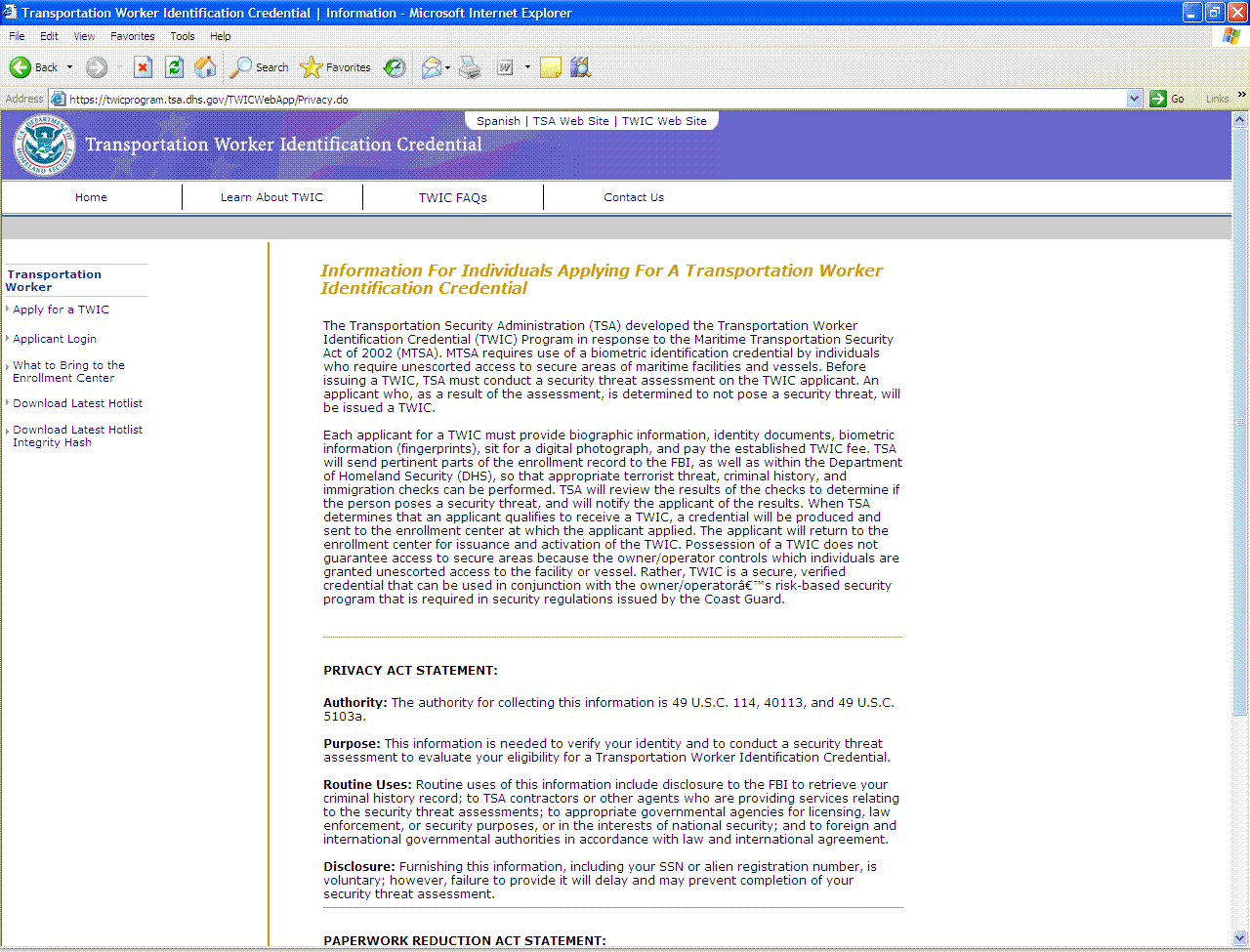Click the Windows flag logo in the menu bar
The height and width of the screenshot is (952, 1250).
pos(1231,36)
